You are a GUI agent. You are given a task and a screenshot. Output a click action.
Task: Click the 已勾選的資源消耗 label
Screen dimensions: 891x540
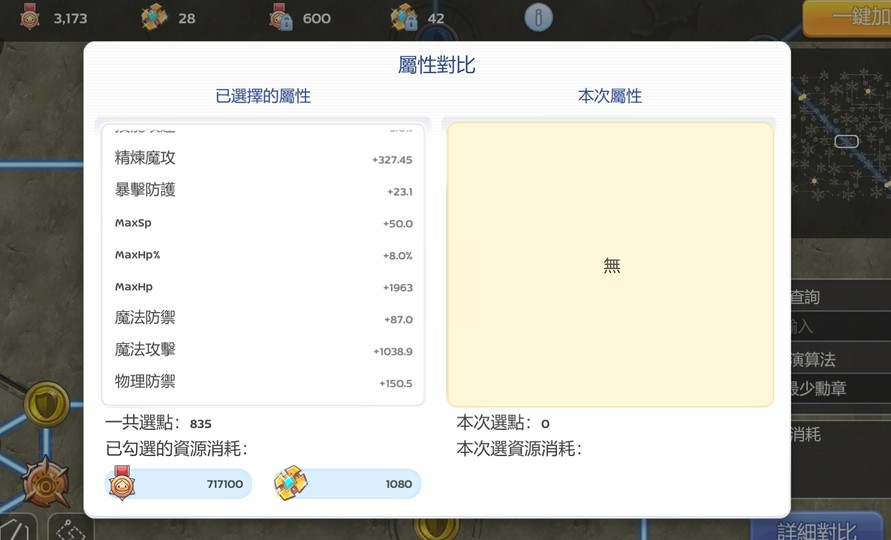177,448
